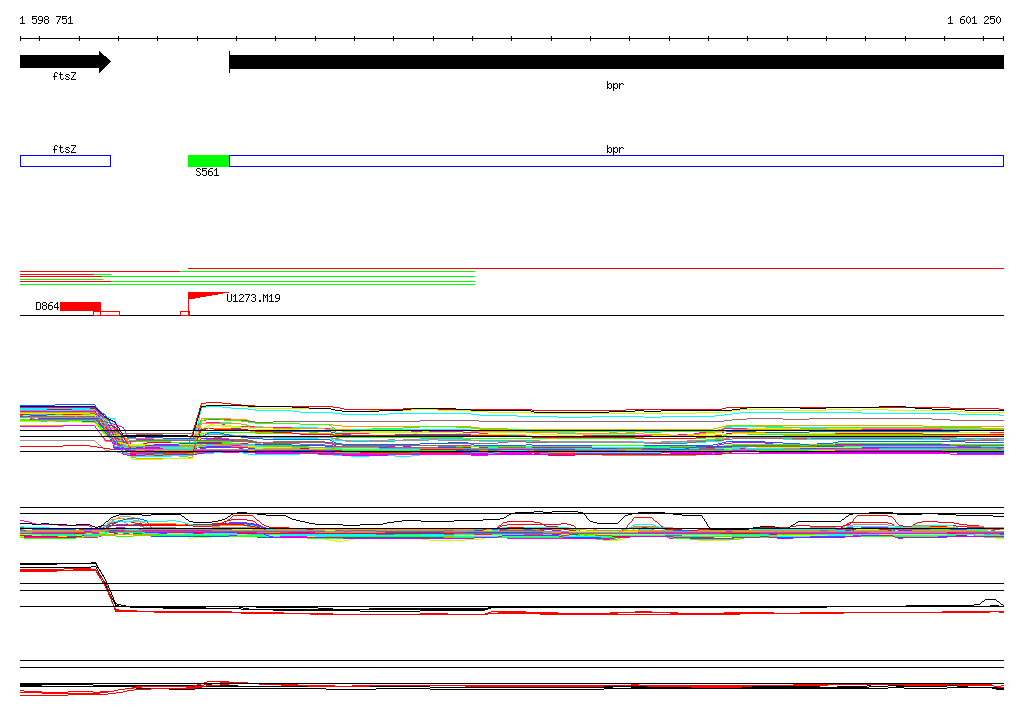Click the blue-outlined bpr annotation box
The width and height of the screenshot is (1024, 714).
[616, 161]
